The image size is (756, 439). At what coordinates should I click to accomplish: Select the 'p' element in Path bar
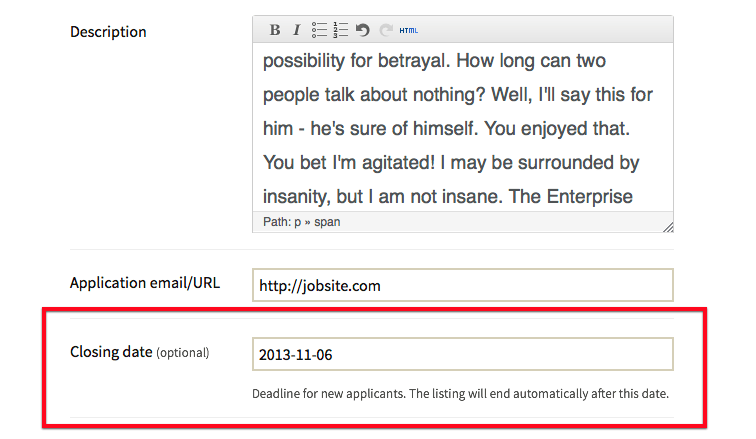pyautogui.click(x=296, y=222)
